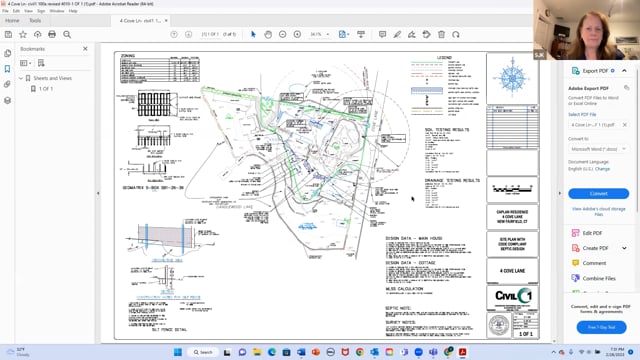Zoom in with the plus icon
Image resolution: width=640 pixels, height=360 pixels.
coord(297,35)
